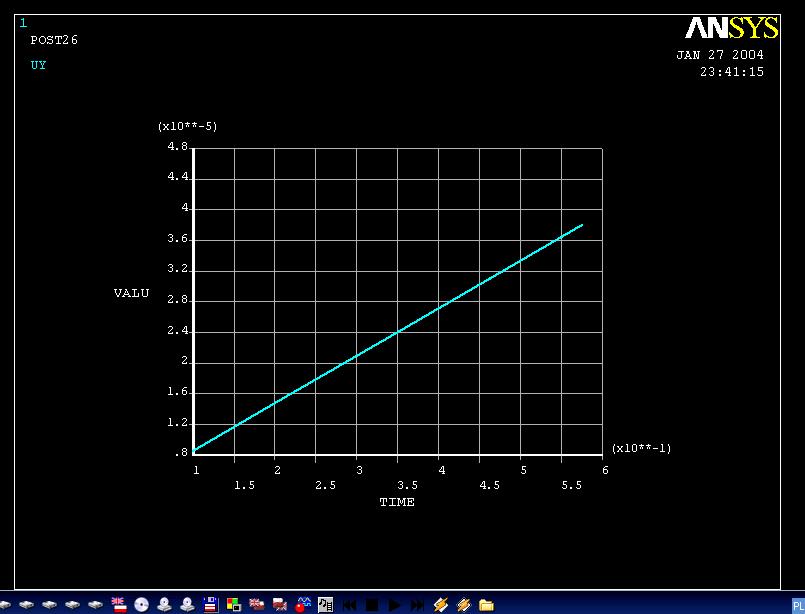Click the PL language indicator
Screen dimensions: 805x614
[799, 606]
